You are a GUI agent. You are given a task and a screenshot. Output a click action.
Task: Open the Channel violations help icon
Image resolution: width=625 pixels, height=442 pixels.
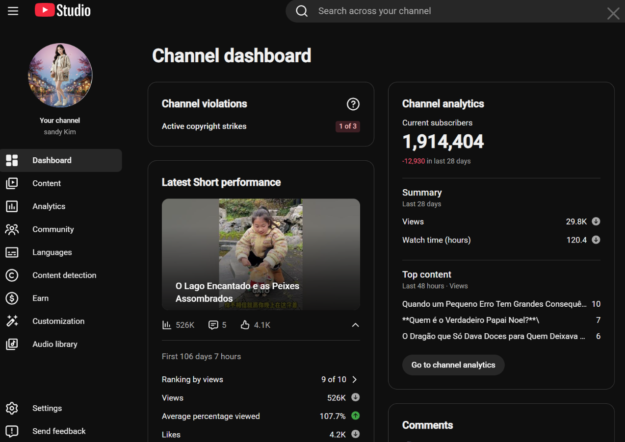click(x=353, y=104)
